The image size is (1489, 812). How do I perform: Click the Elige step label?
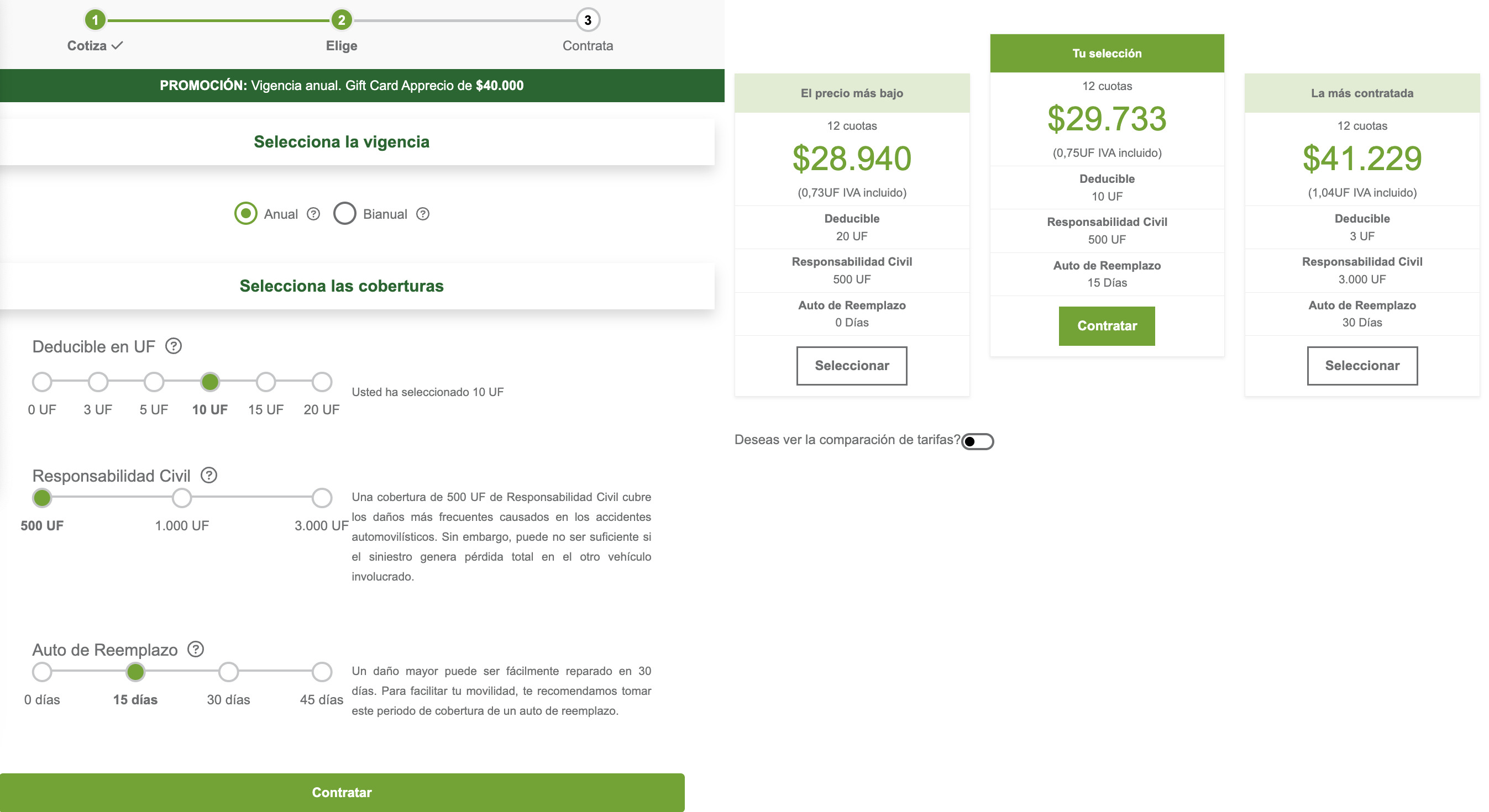coord(341,46)
